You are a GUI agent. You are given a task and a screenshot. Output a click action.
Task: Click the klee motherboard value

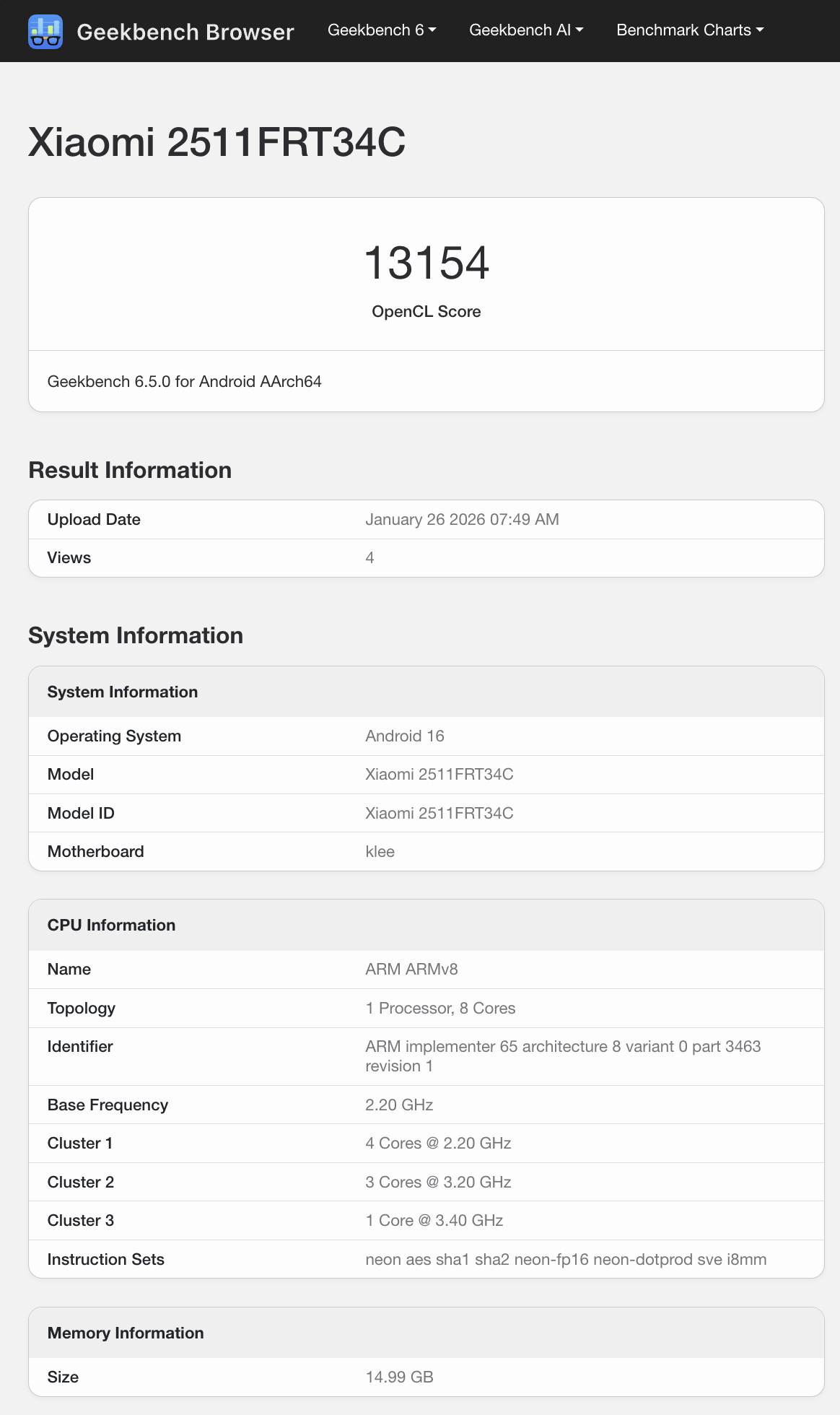(x=380, y=852)
